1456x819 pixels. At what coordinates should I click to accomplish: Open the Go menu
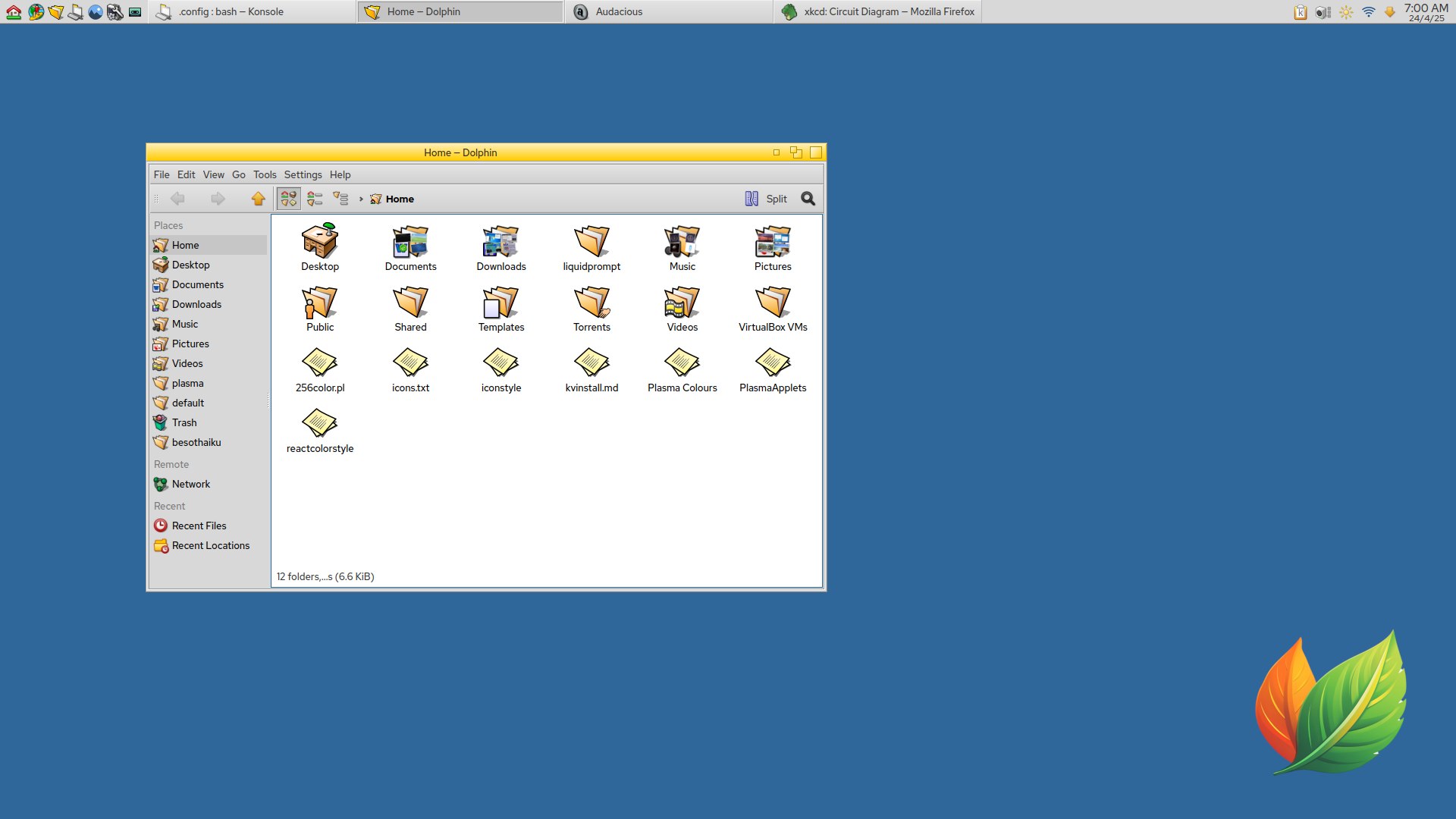(239, 174)
